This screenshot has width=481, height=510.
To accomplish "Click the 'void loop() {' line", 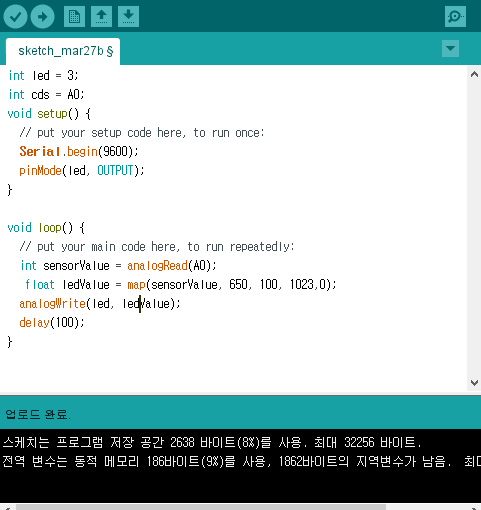I will click(46, 228).
